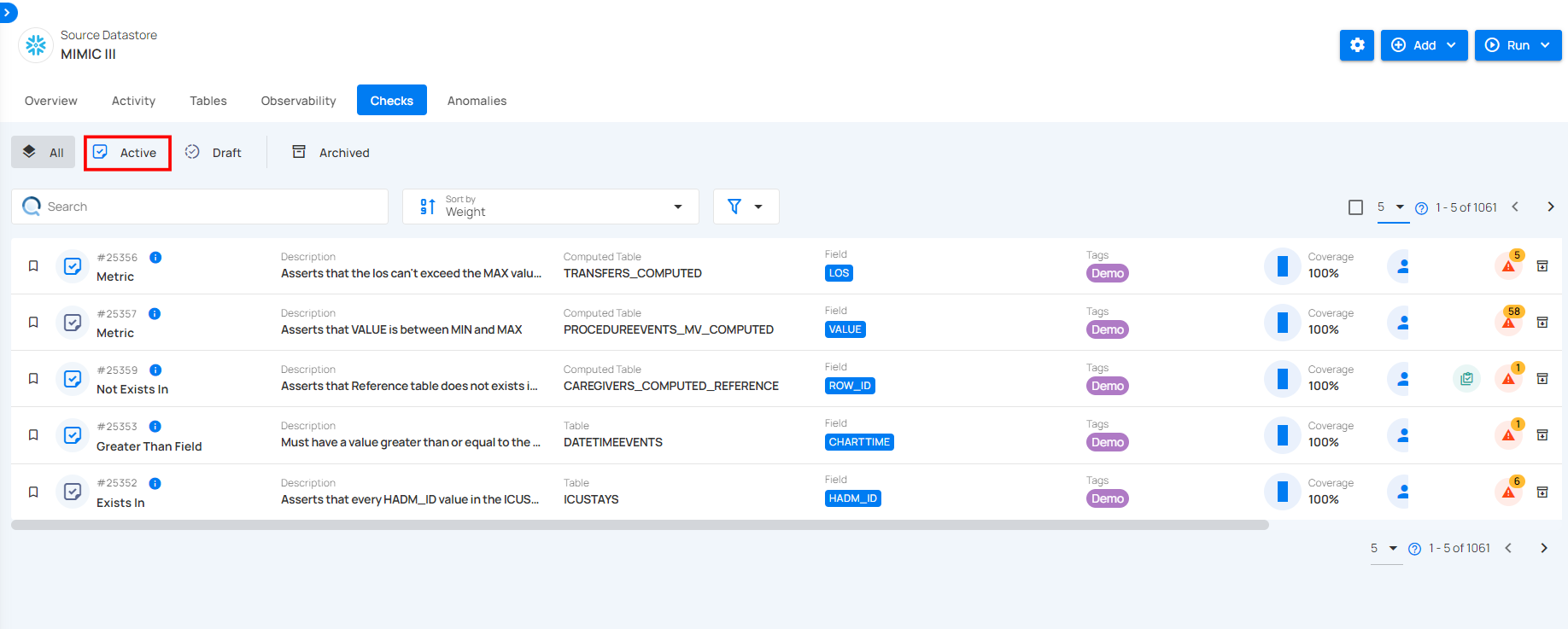Filter checks by All
Image resolution: width=1568 pixels, height=629 pixels.
[x=44, y=152]
